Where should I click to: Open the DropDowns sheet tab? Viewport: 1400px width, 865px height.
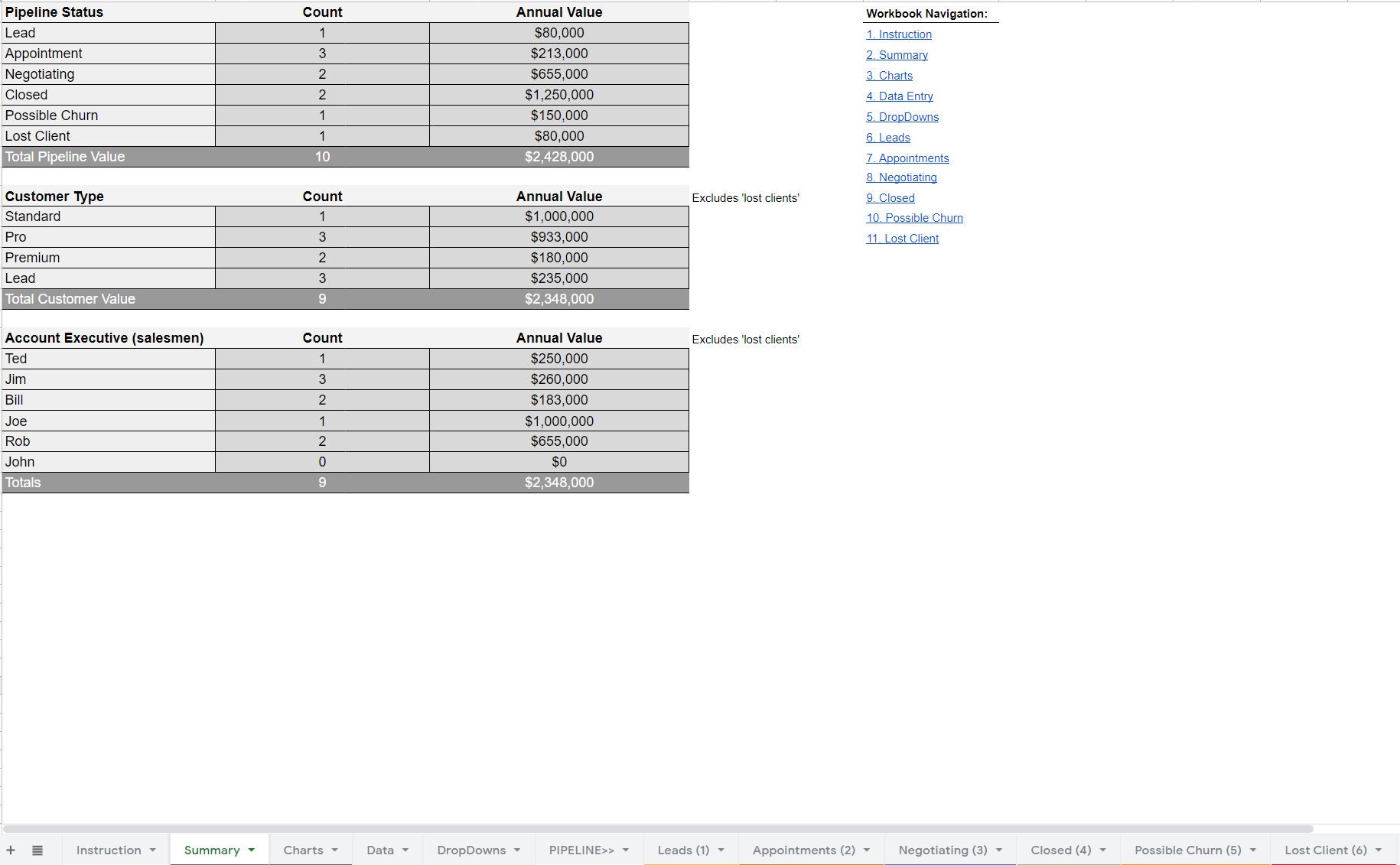pos(471,850)
